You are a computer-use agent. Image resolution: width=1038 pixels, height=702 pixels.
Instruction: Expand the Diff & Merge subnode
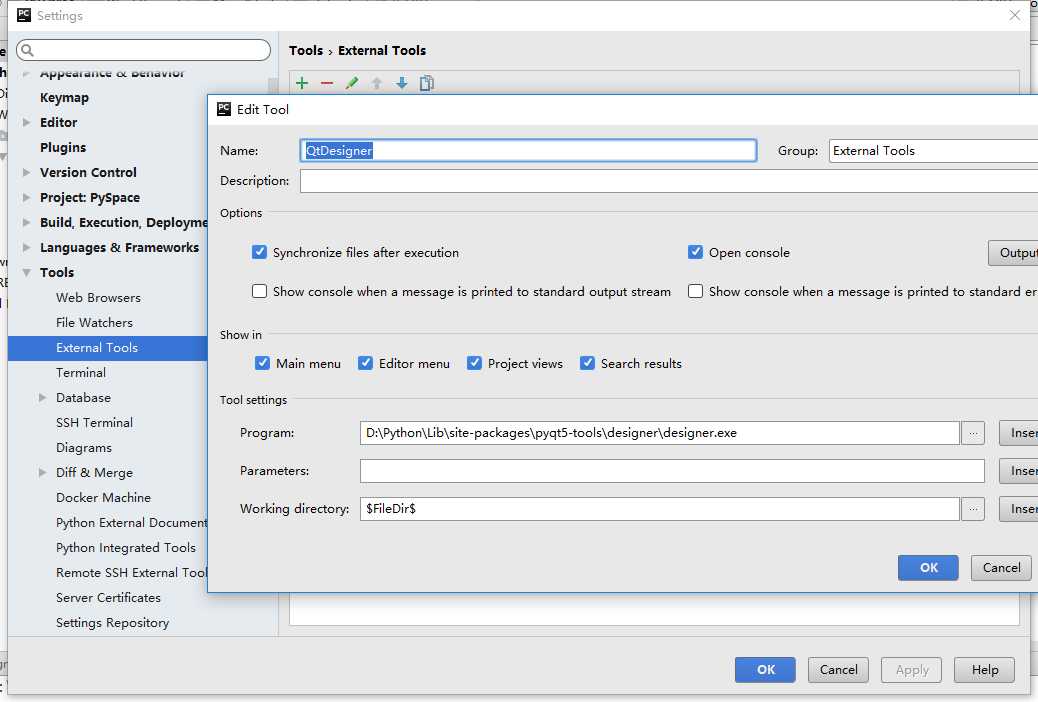pyautogui.click(x=42, y=473)
